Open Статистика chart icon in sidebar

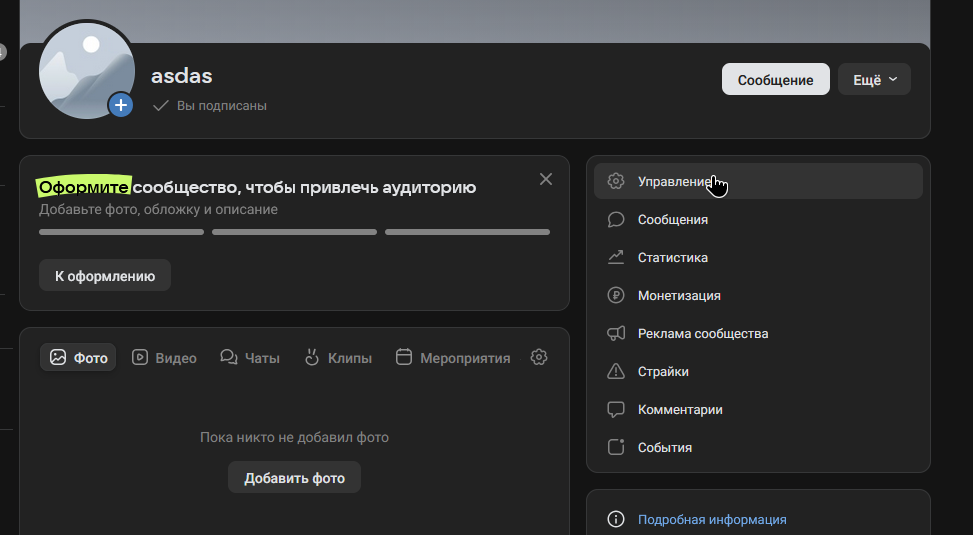pyautogui.click(x=616, y=257)
